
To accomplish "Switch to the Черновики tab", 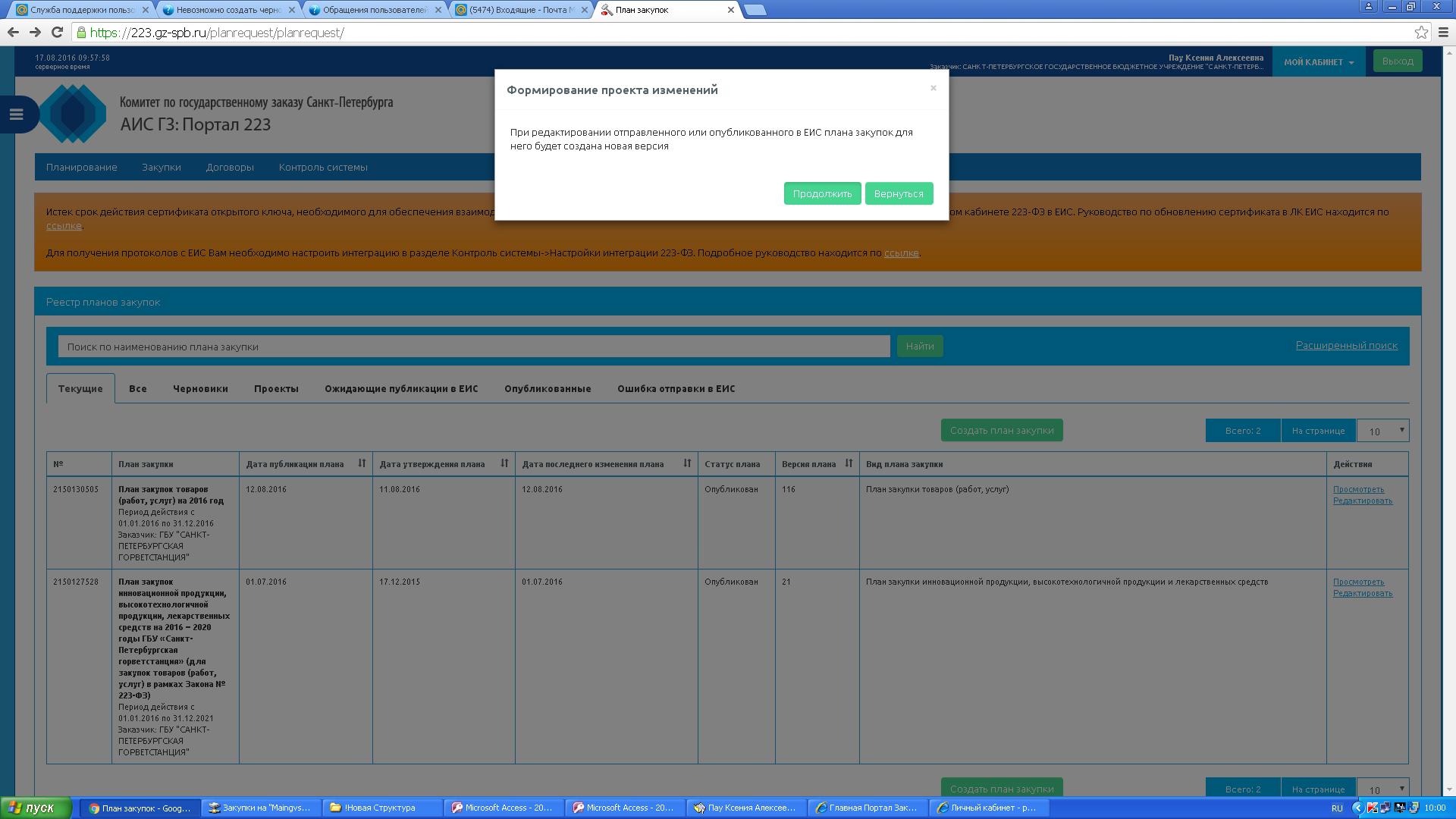I will point(200,388).
